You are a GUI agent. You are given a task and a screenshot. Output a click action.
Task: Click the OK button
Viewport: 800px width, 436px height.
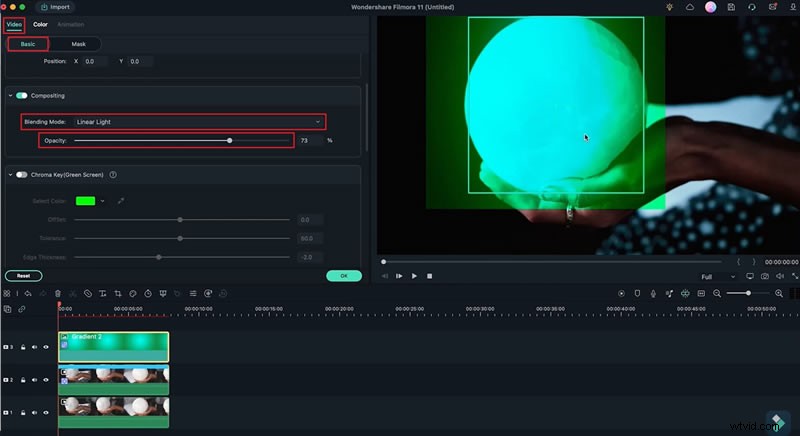coord(344,276)
